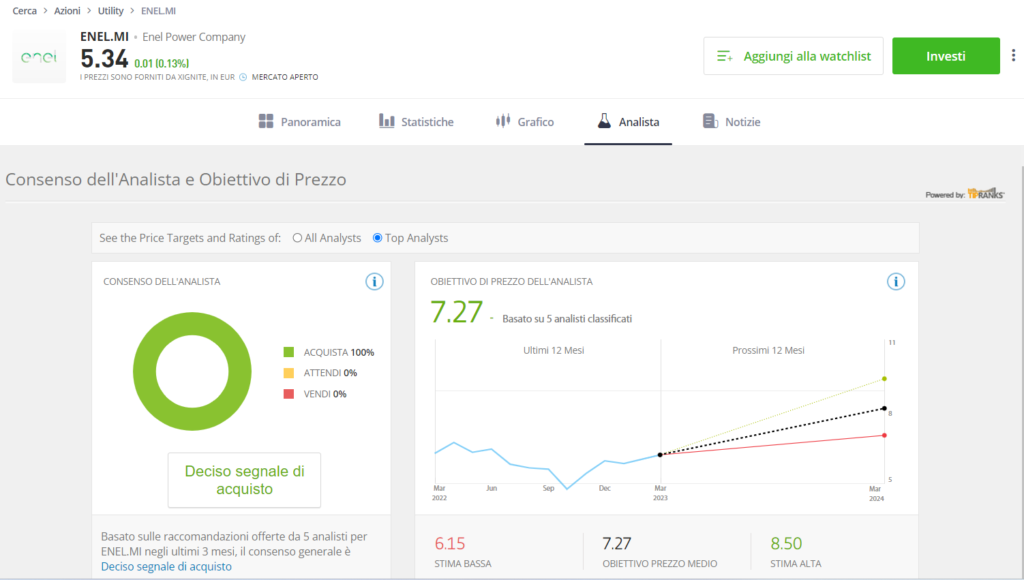1024x580 pixels.
Task: Switch to the Statistiche tab
Action: coord(416,121)
